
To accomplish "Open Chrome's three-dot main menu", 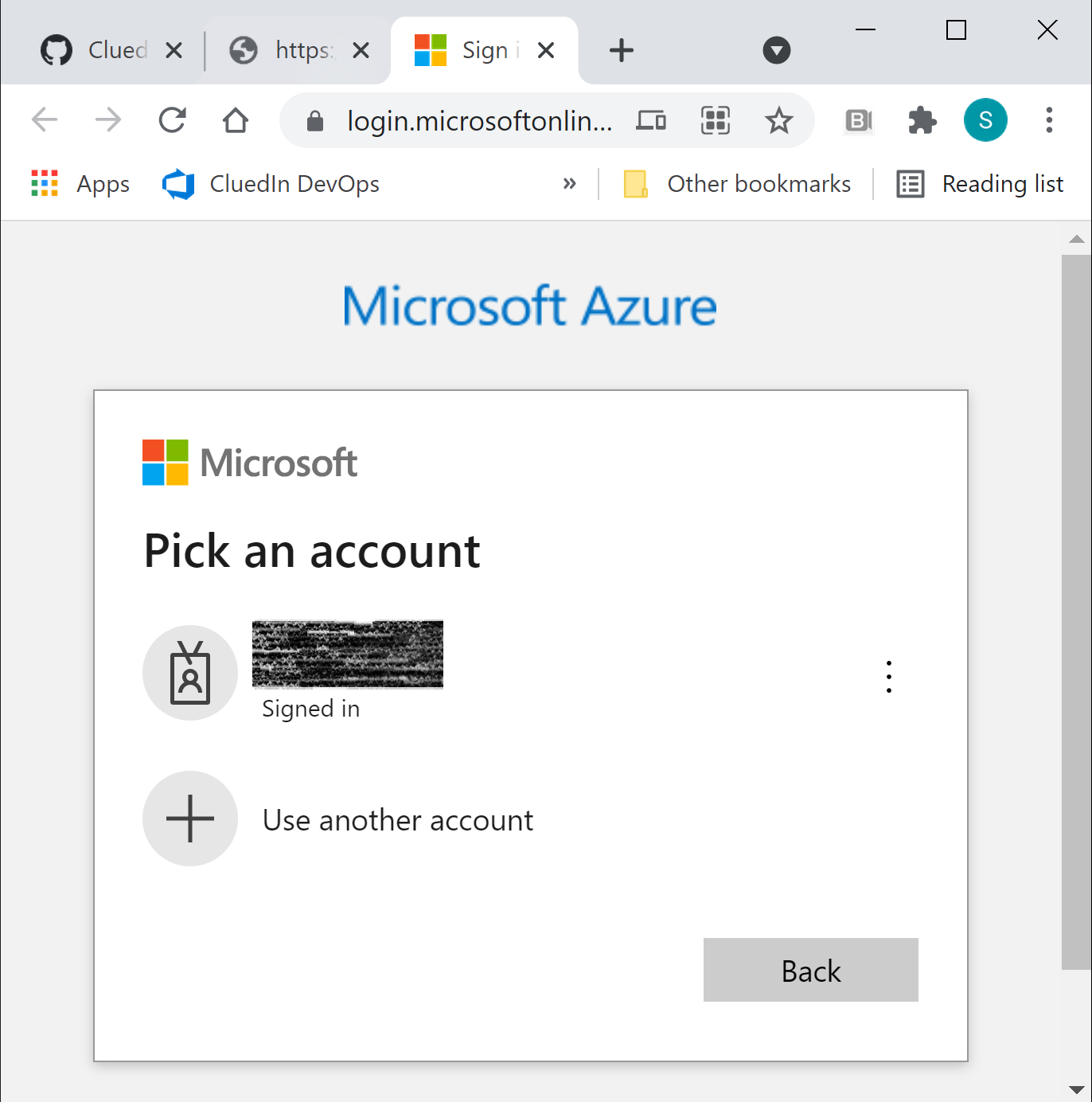I will coord(1049,120).
